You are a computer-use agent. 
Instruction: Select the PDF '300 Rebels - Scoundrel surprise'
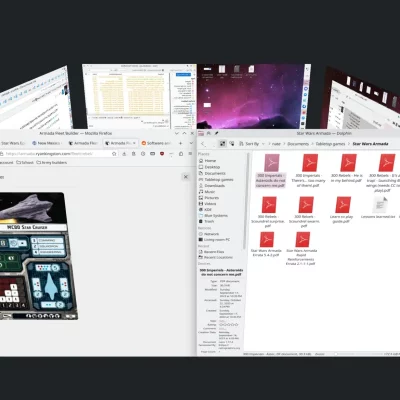pyautogui.click(x=268, y=212)
